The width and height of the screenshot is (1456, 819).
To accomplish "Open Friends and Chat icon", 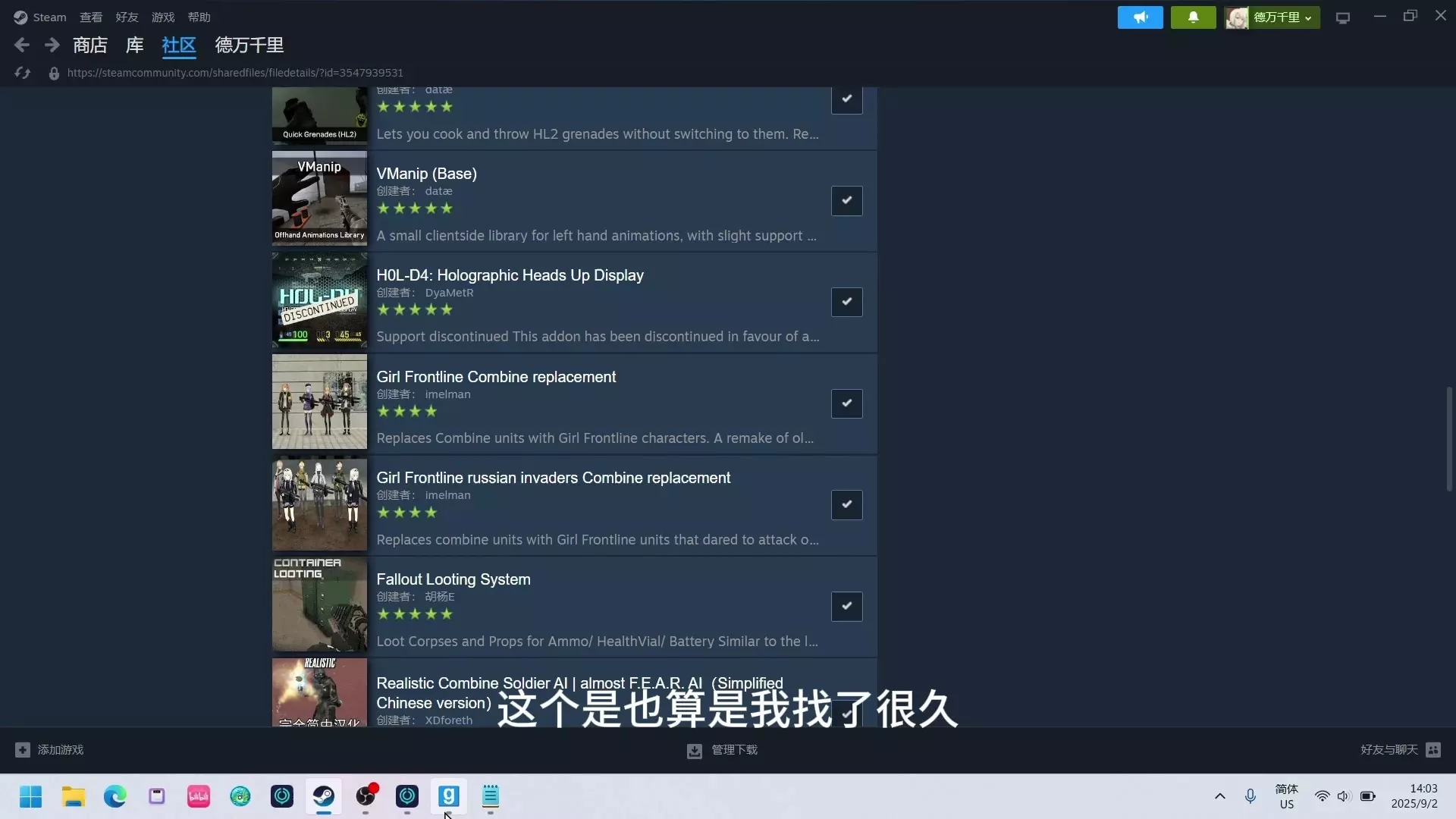I will (1432, 750).
